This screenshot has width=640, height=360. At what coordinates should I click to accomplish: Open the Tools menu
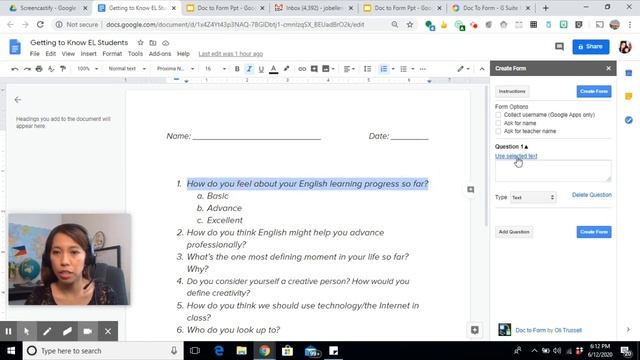(x=135, y=54)
